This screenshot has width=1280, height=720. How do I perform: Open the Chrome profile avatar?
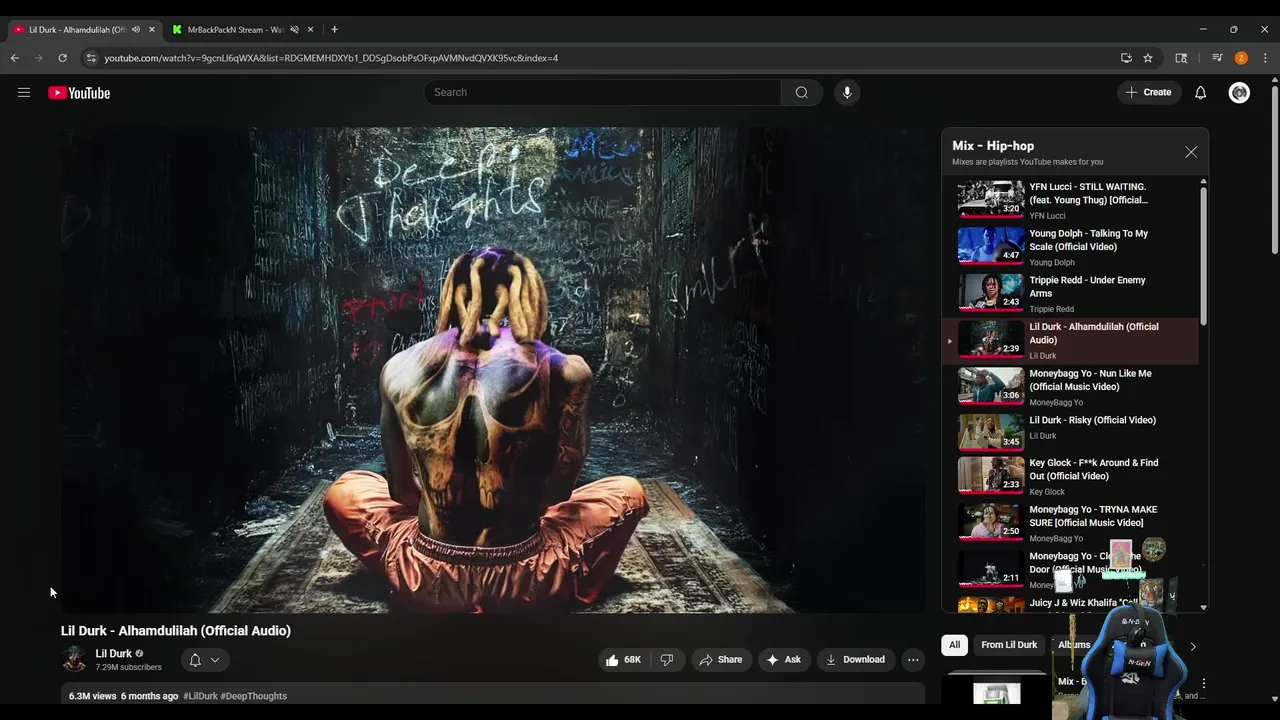1241,58
